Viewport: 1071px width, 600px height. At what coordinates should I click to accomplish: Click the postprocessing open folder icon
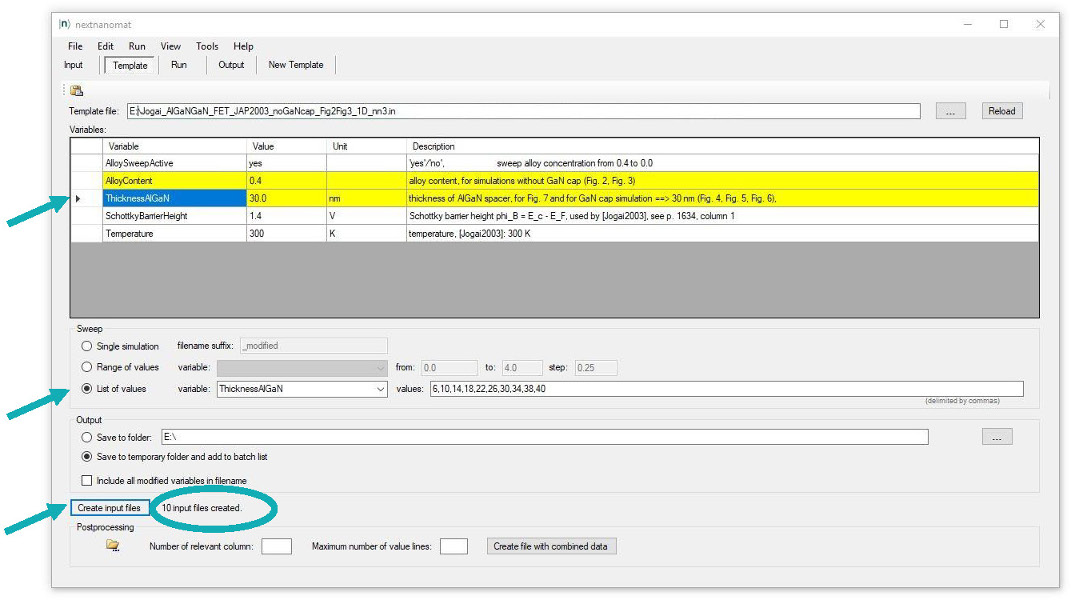113,546
